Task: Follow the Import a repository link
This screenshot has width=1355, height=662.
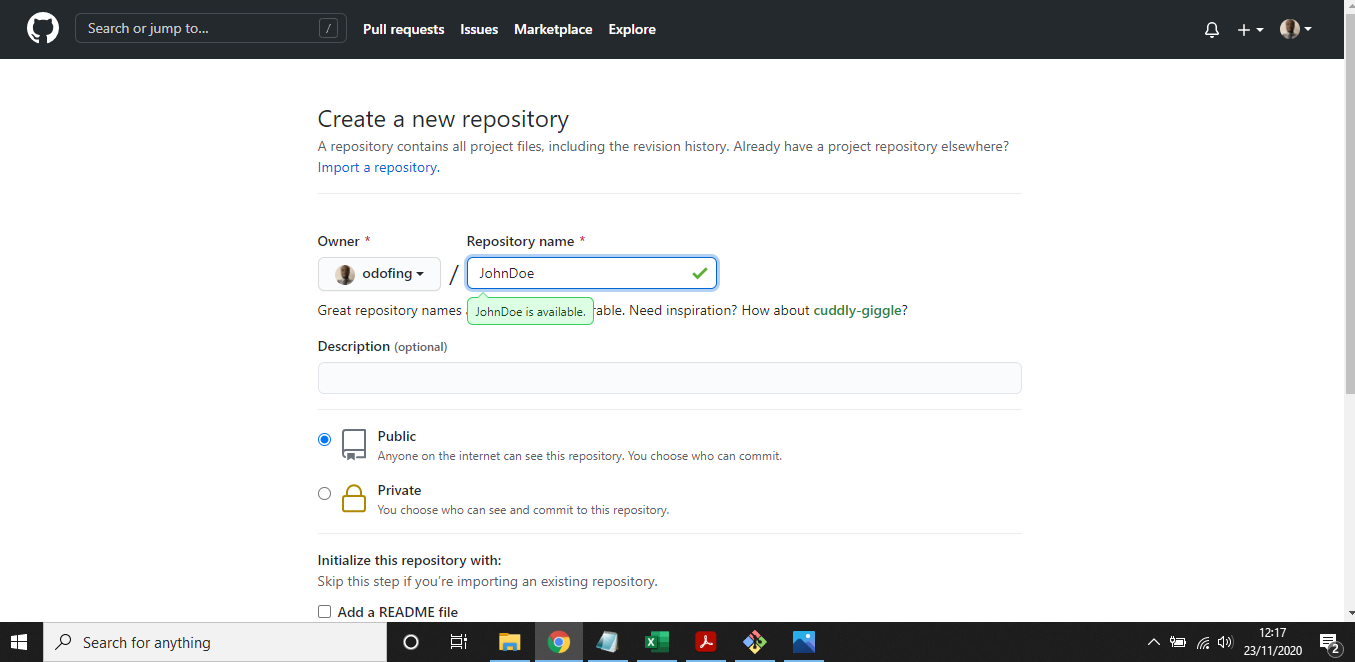Action: [377, 167]
